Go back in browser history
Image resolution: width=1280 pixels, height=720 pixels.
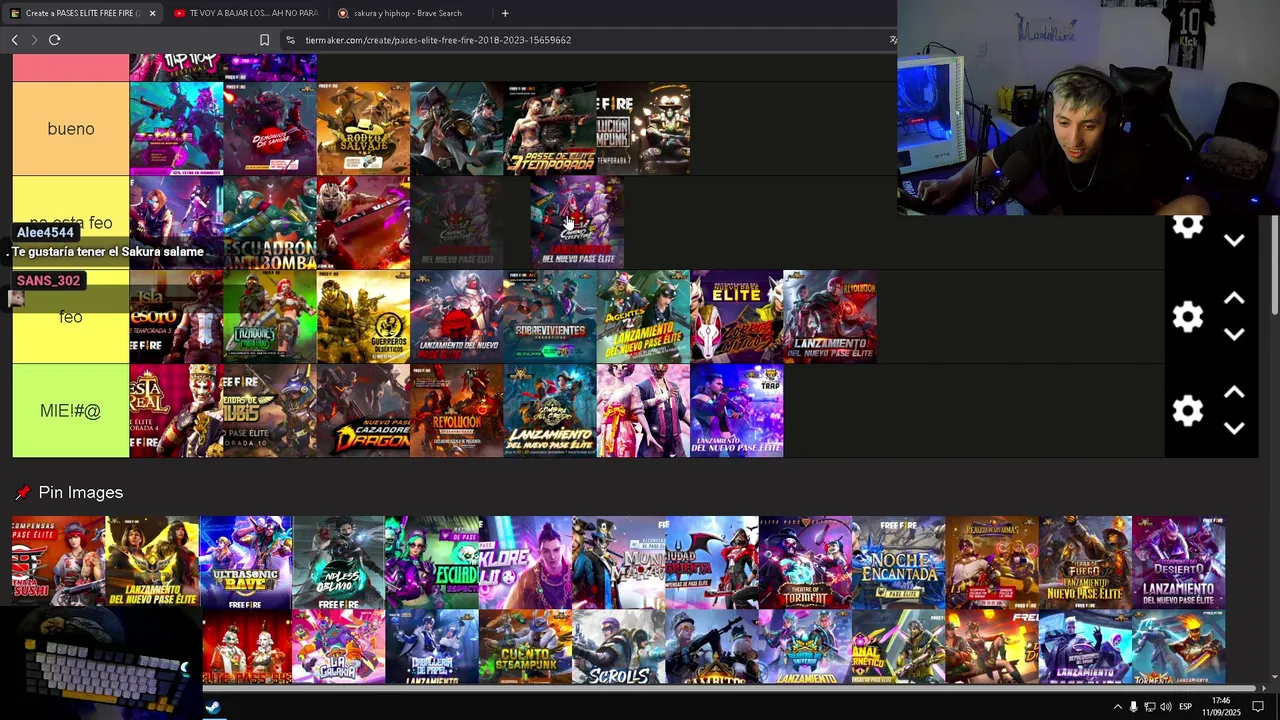coord(14,40)
